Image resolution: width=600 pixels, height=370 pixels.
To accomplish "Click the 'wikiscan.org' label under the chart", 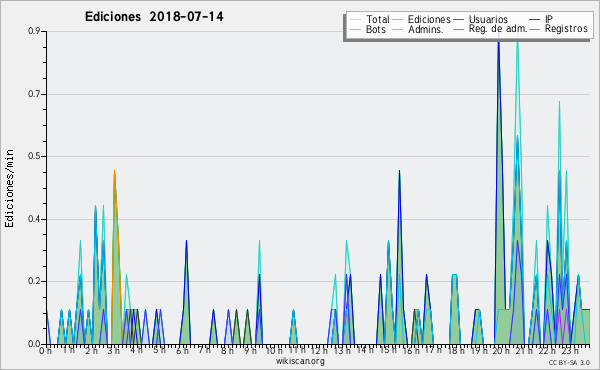I will [x=300, y=361].
